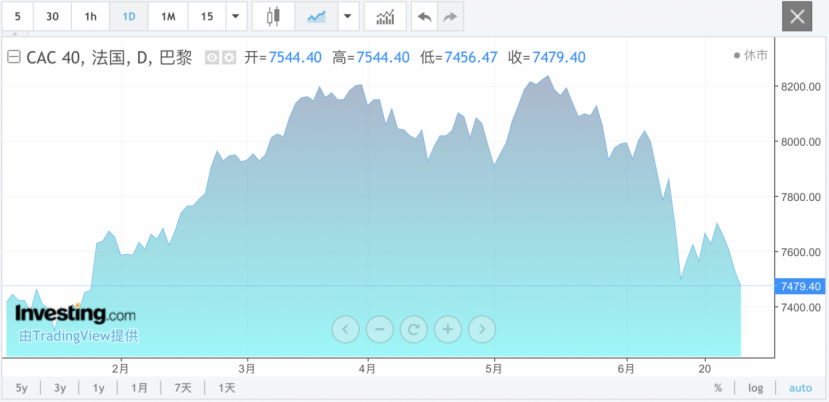Reset the chart view with refresh button
Screen dimensions: 829x402
413,328
